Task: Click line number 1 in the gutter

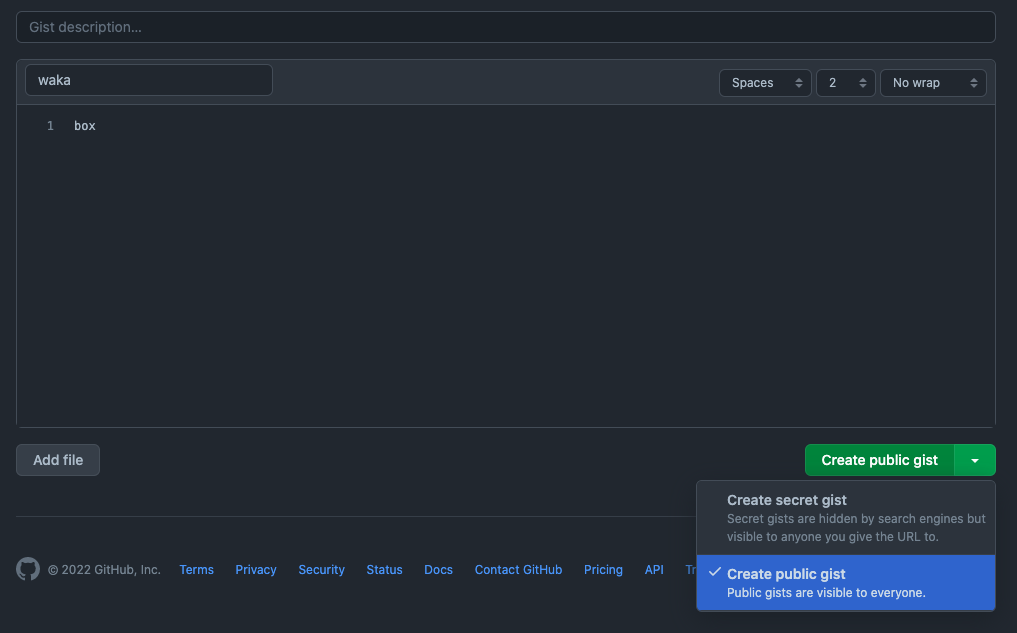Action: [x=50, y=126]
